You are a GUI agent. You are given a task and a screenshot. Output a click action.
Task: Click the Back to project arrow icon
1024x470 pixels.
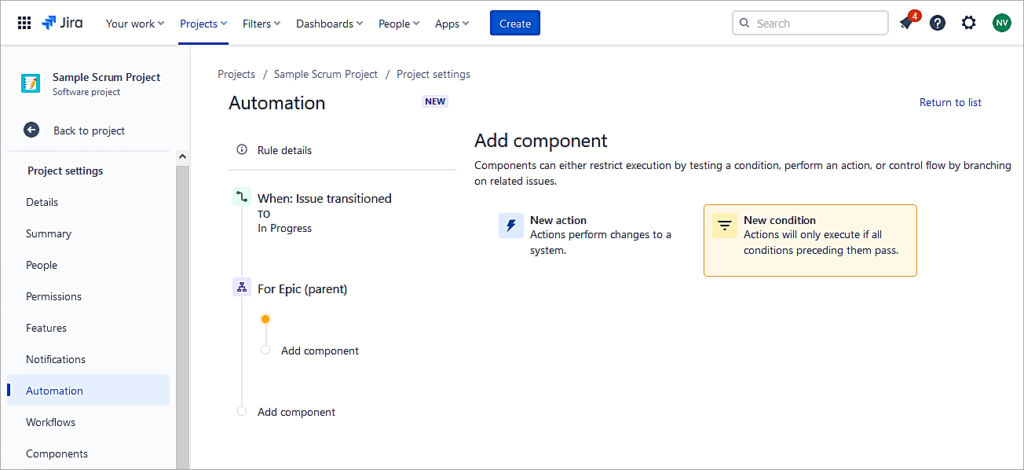coord(32,130)
